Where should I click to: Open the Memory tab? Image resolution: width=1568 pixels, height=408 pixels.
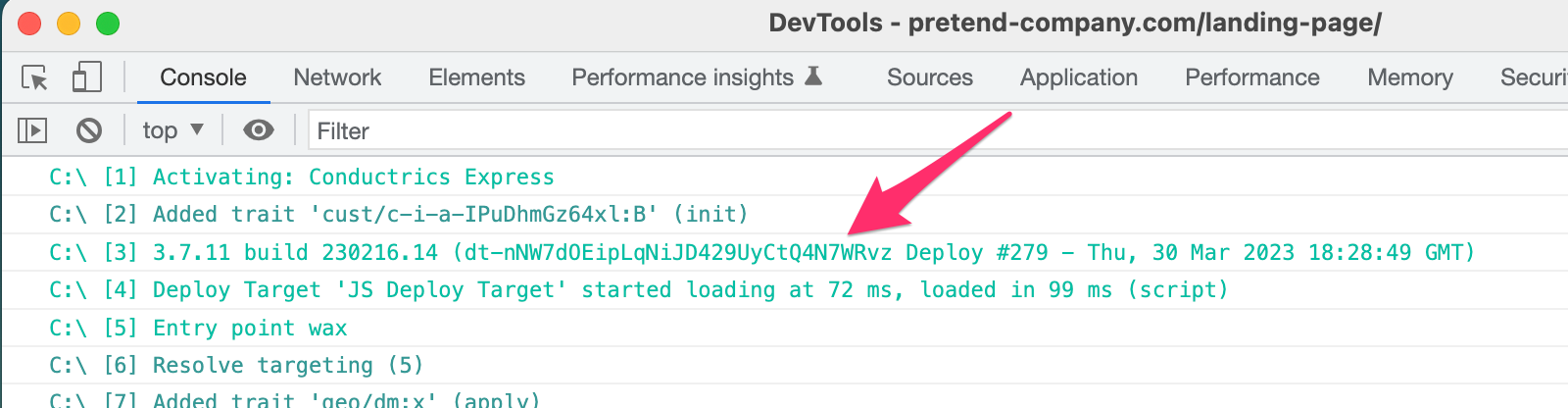tap(1410, 77)
